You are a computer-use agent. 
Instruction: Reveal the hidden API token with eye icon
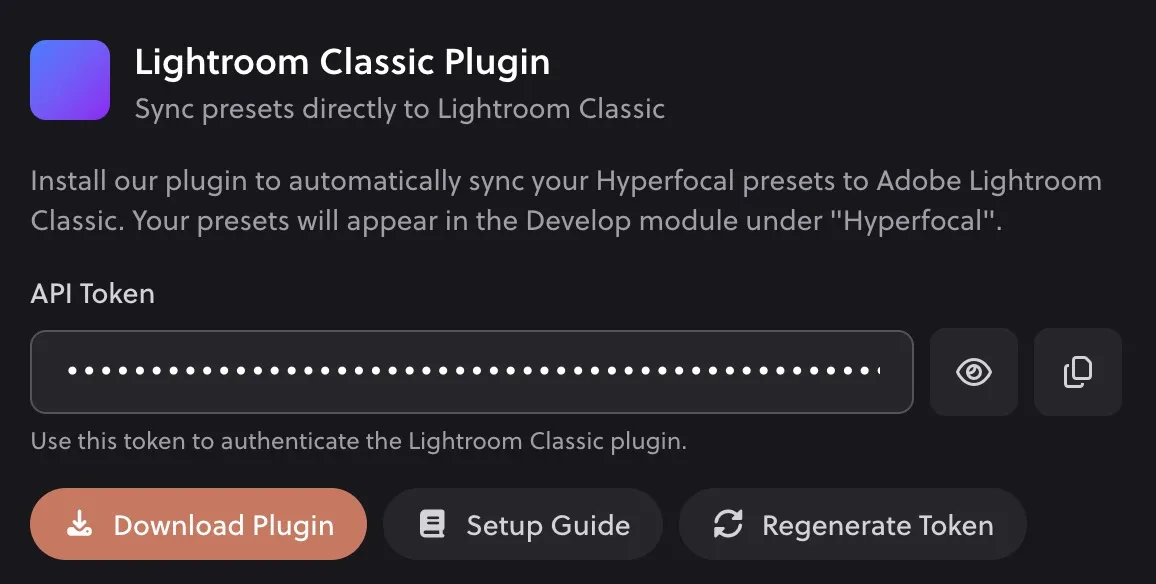tap(974, 372)
